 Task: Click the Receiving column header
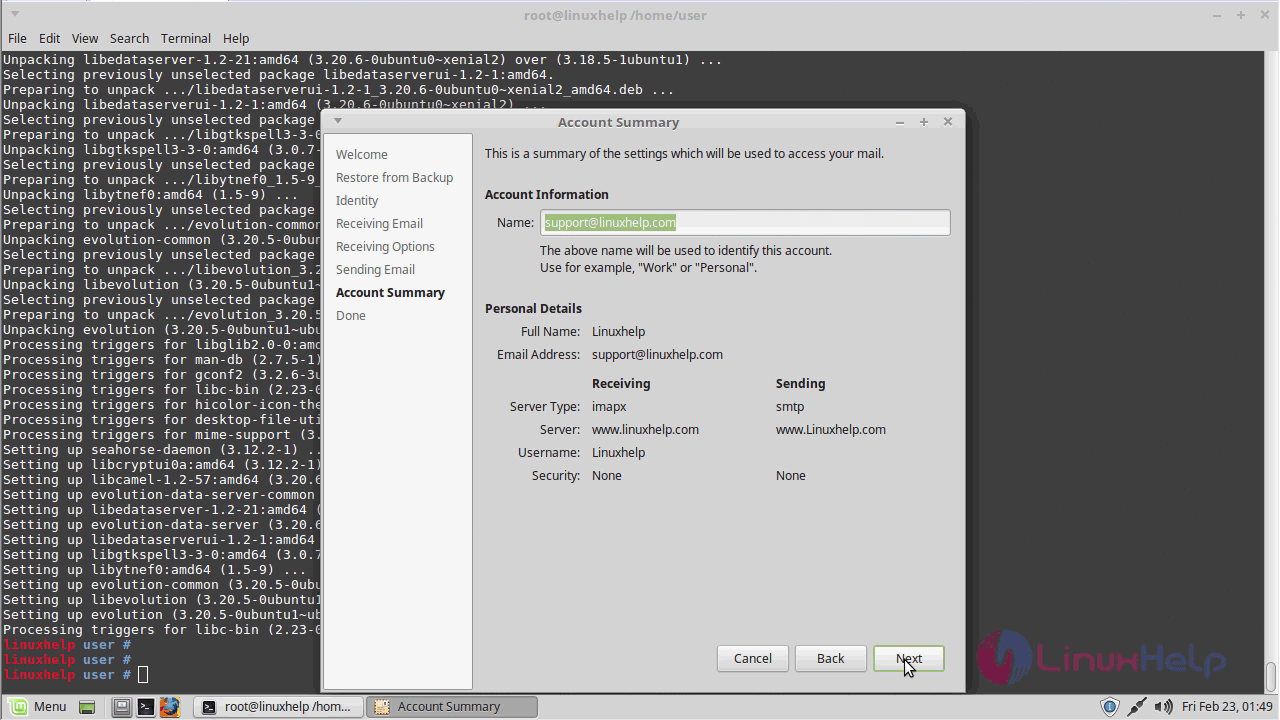pos(621,383)
